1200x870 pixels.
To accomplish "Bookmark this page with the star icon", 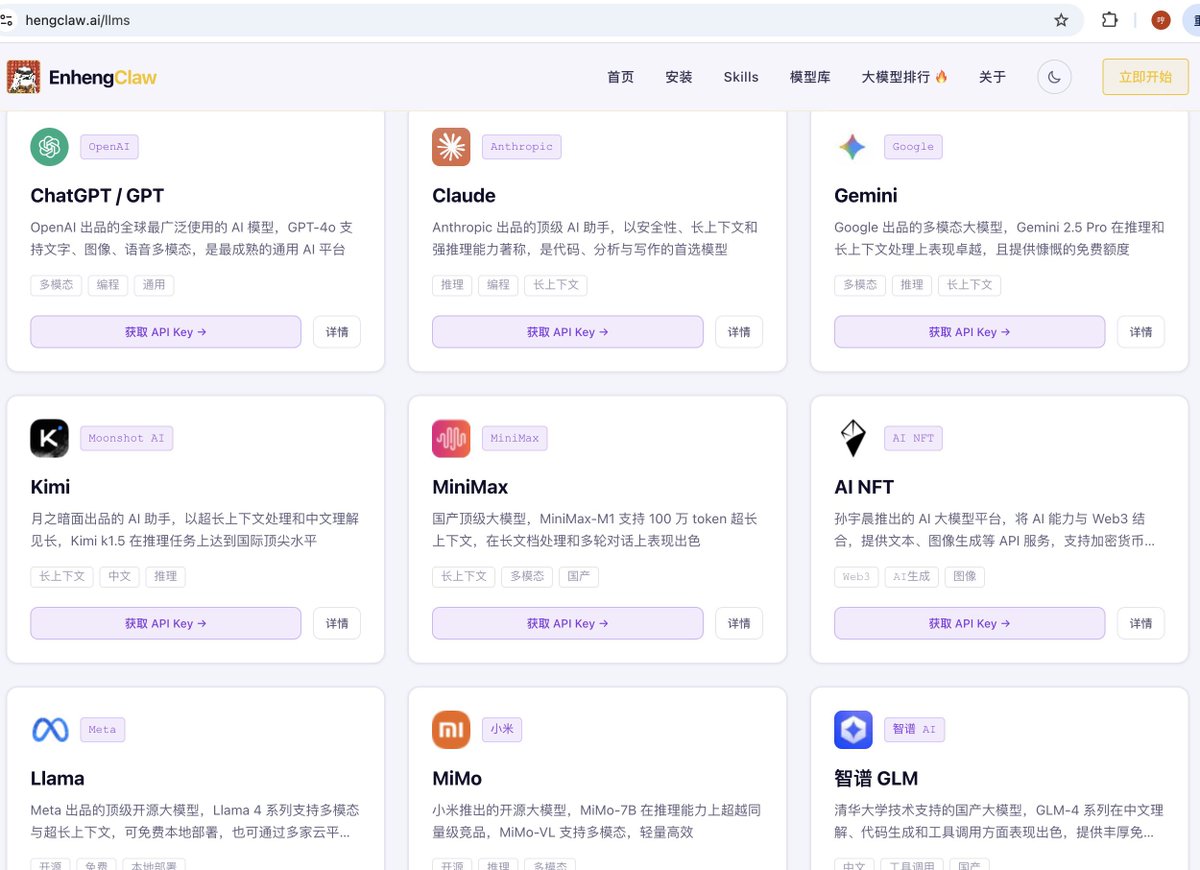I will 1061,20.
